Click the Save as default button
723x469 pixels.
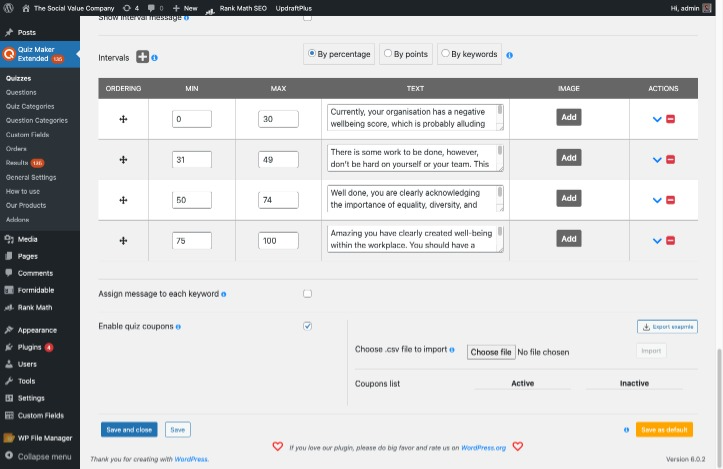point(663,429)
